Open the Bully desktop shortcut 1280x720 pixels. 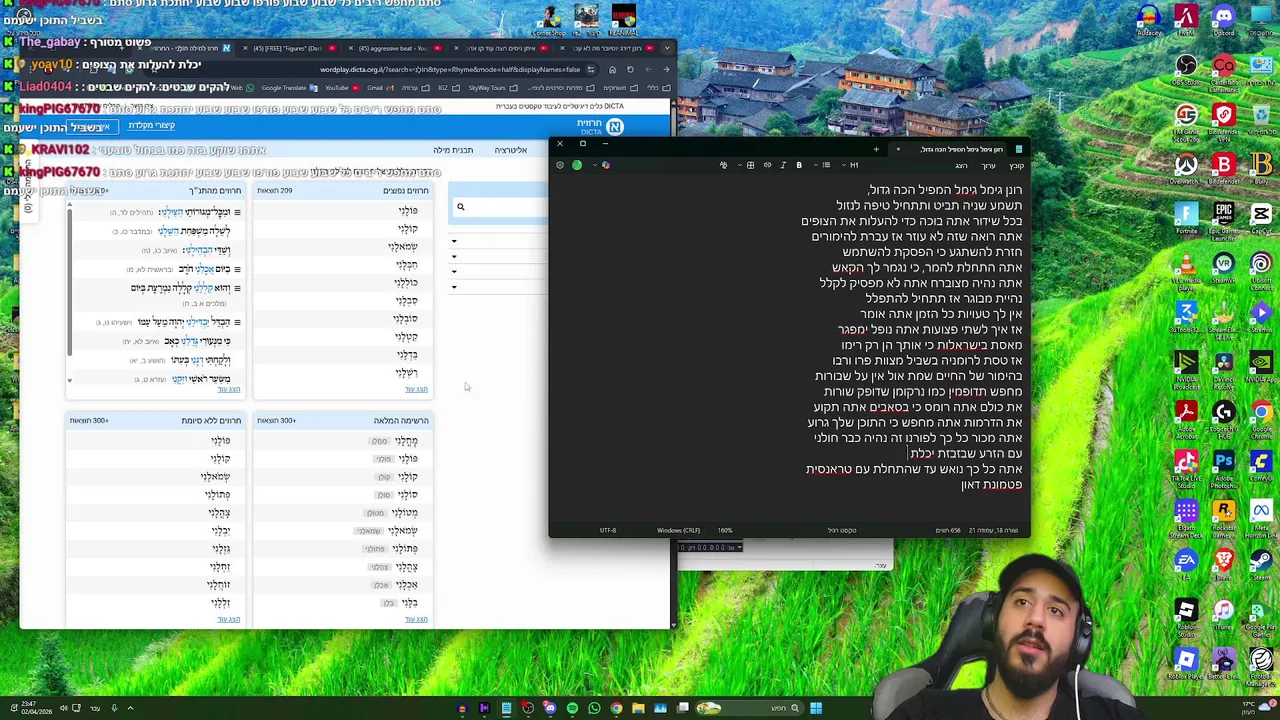click(x=1261, y=169)
